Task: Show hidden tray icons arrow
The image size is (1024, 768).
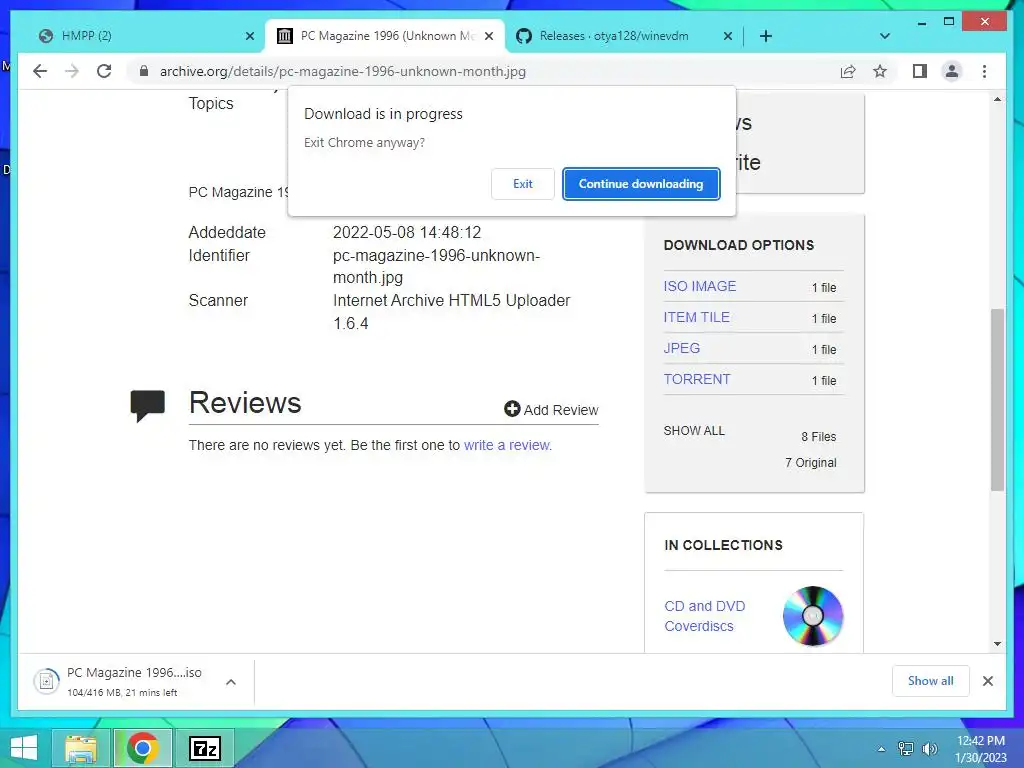Action: (x=882, y=749)
